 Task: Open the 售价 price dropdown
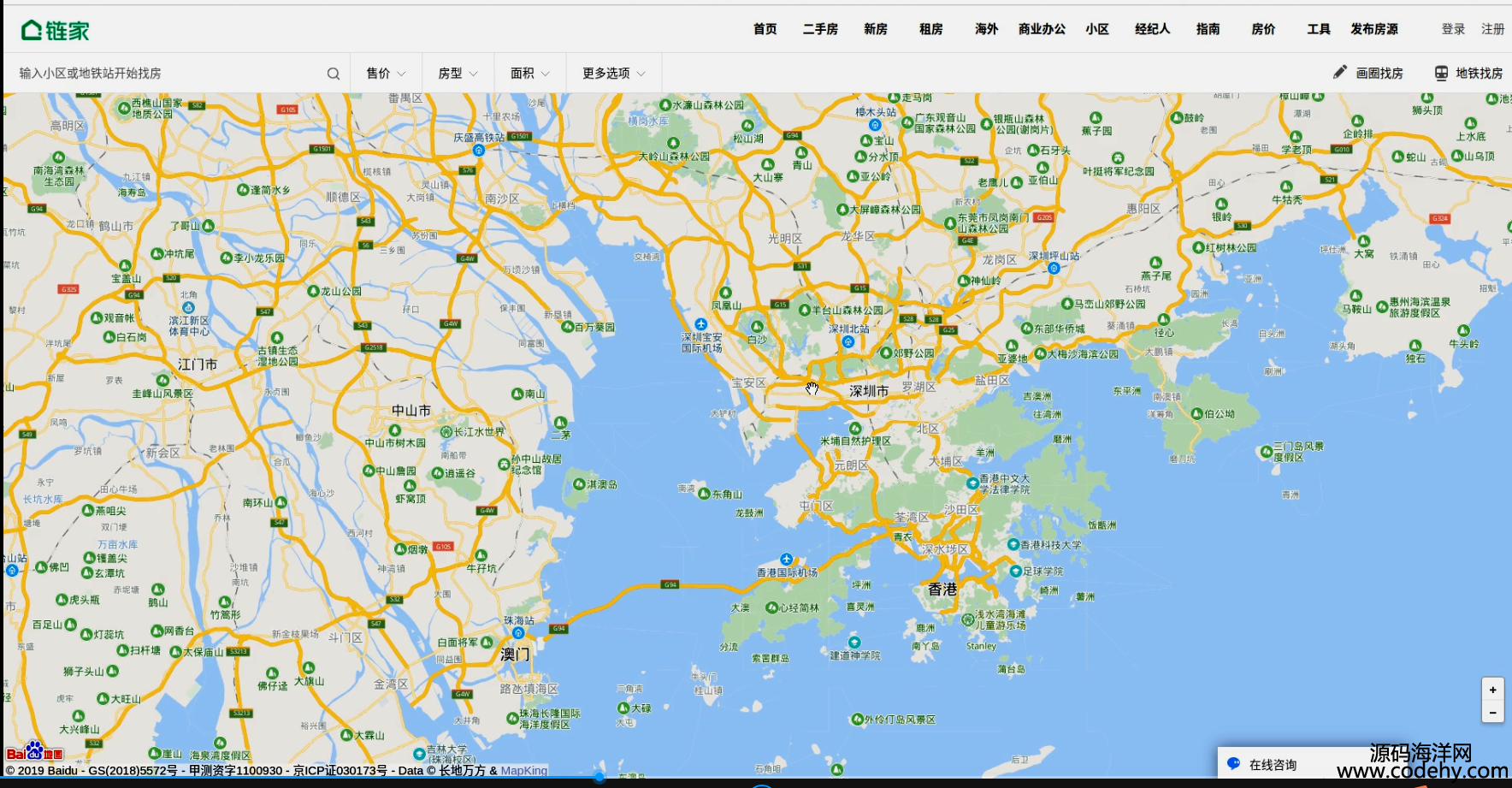point(387,74)
